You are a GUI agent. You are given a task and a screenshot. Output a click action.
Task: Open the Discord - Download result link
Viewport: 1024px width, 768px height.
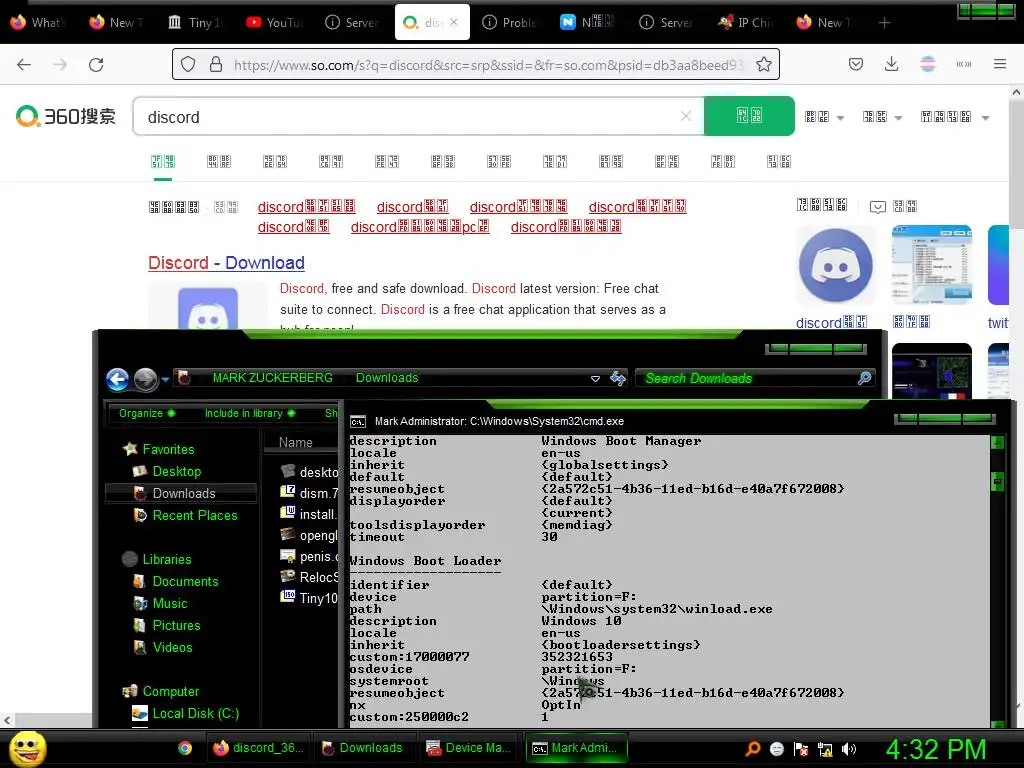coord(226,263)
